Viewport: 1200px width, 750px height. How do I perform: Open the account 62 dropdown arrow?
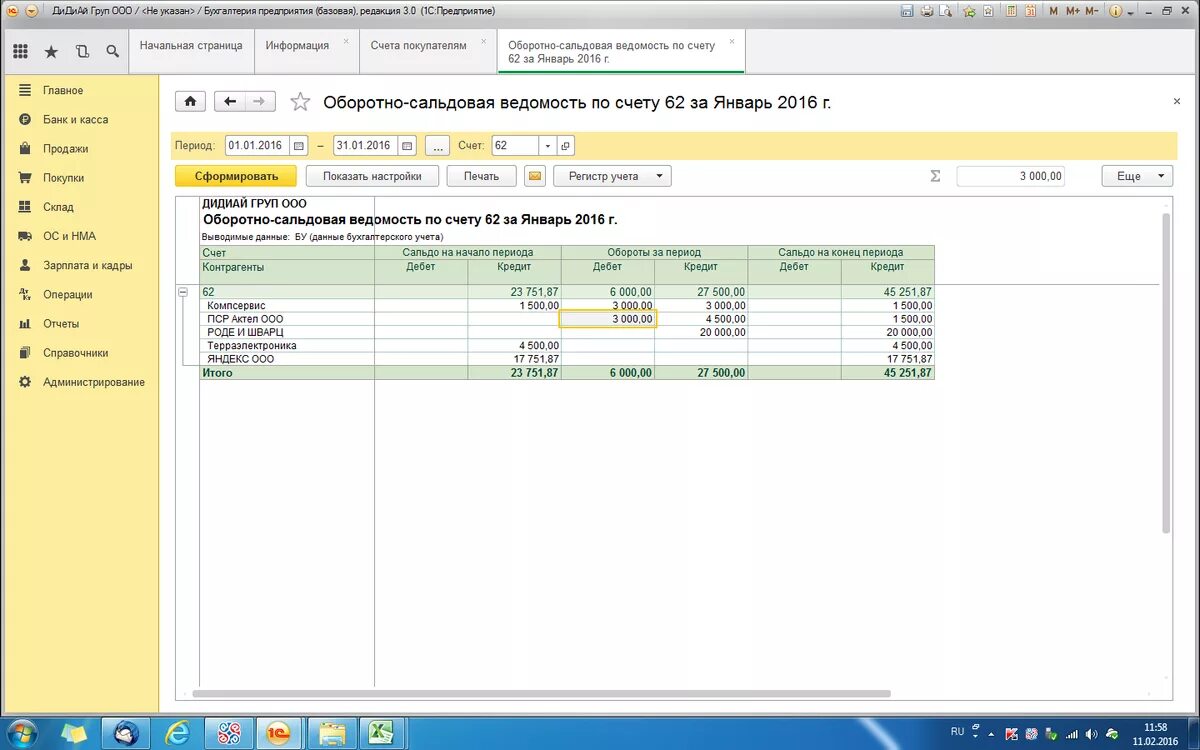(547, 146)
